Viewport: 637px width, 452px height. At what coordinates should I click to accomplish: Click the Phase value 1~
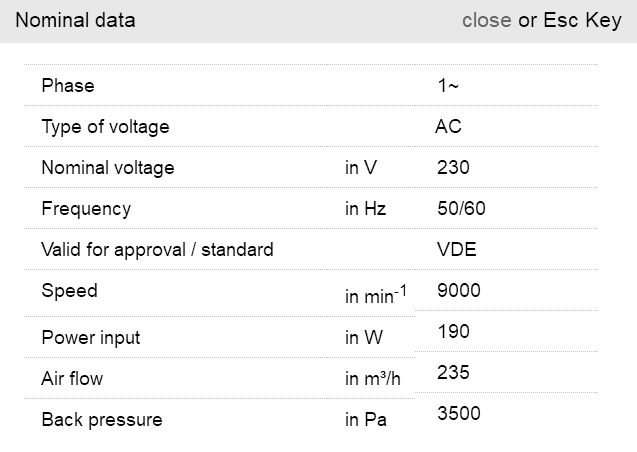[x=448, y=86]
